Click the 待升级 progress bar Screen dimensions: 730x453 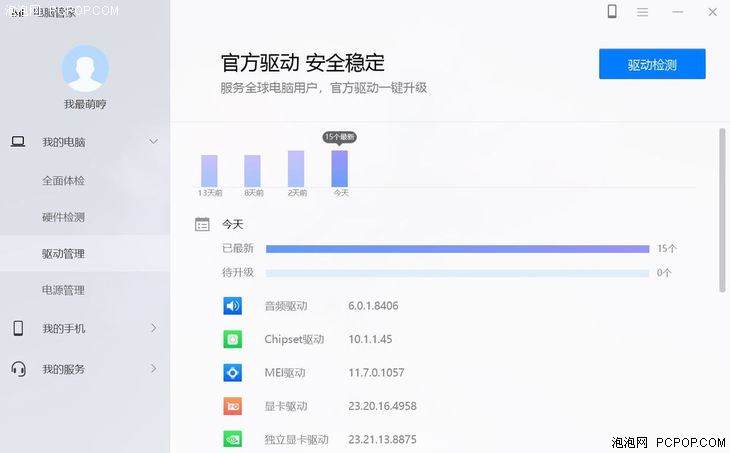[x=457, y=273]
